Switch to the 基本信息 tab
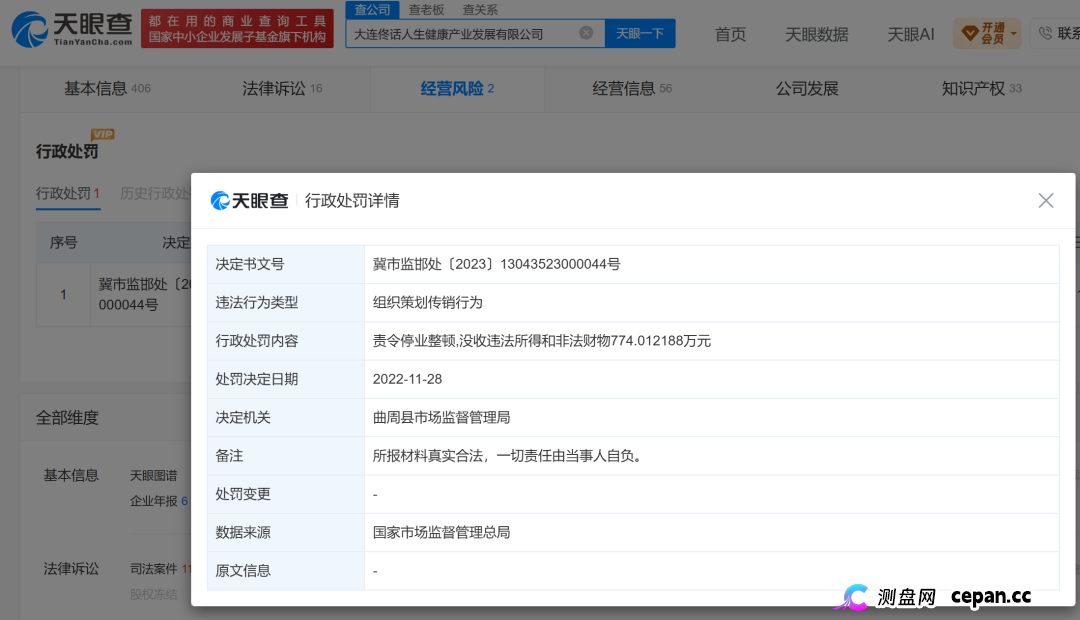Image resolution: width=1080 pixels, height=620 pixels. click(107, 89)
